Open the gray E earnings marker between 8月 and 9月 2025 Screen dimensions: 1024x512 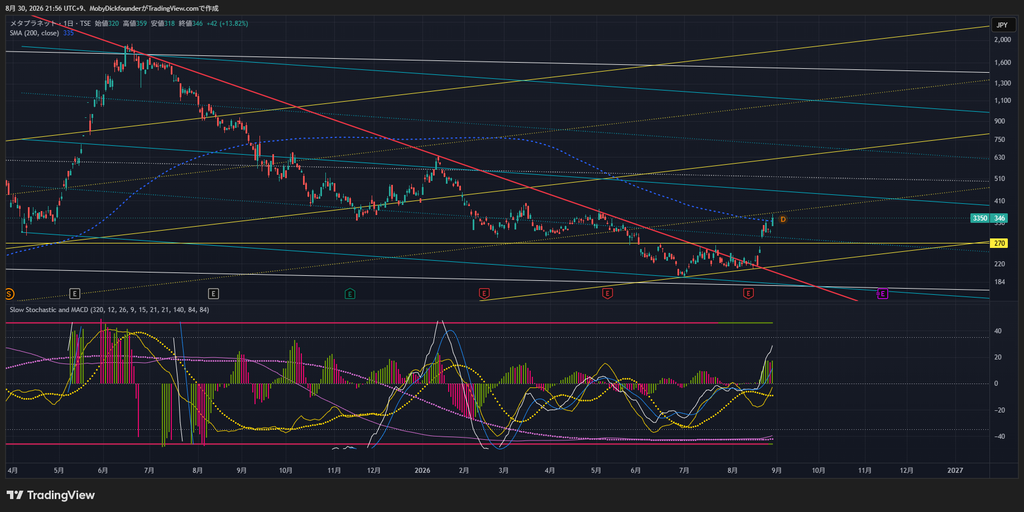tap(213, 293)
